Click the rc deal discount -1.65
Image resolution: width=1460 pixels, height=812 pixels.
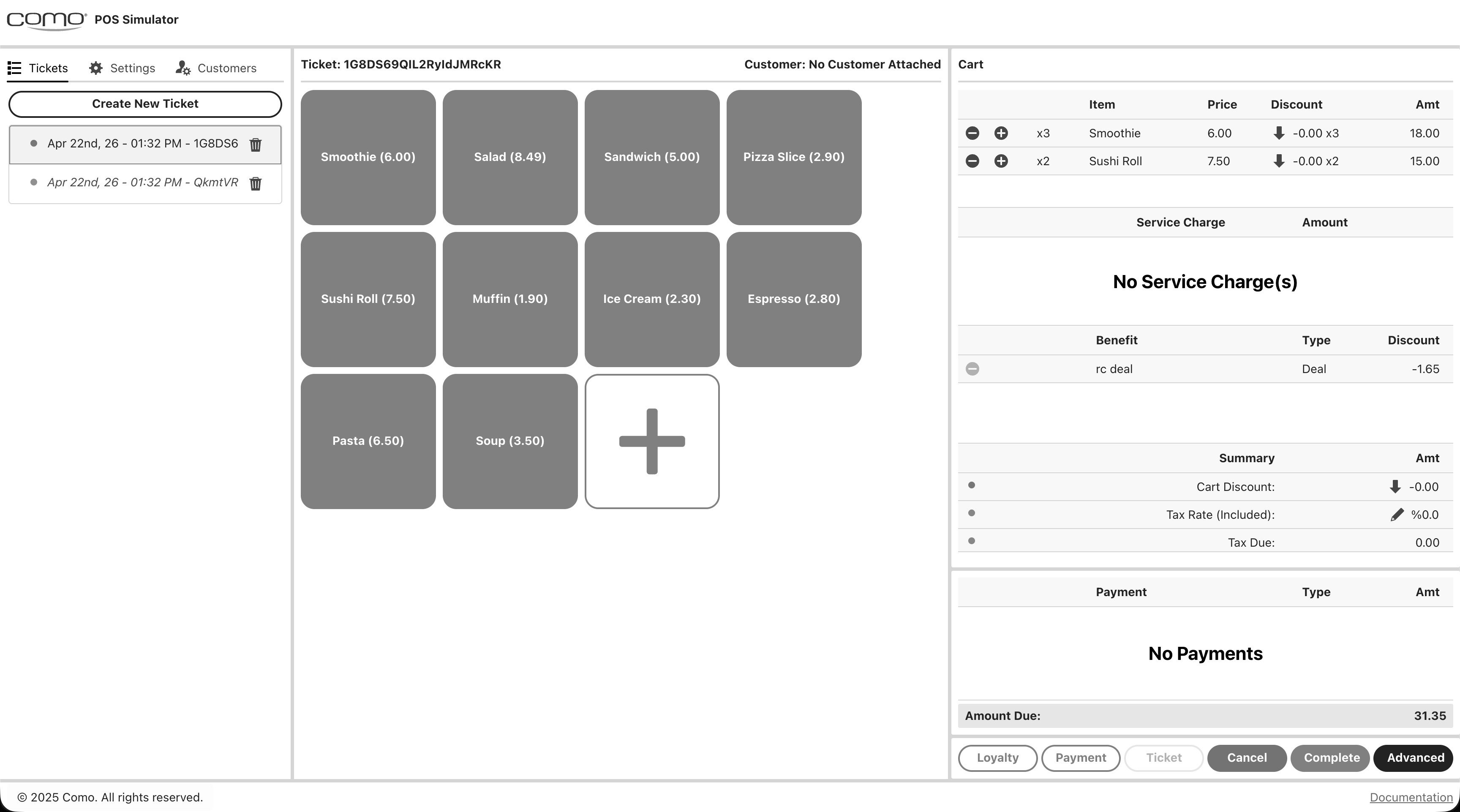(x=1425, y=369)
